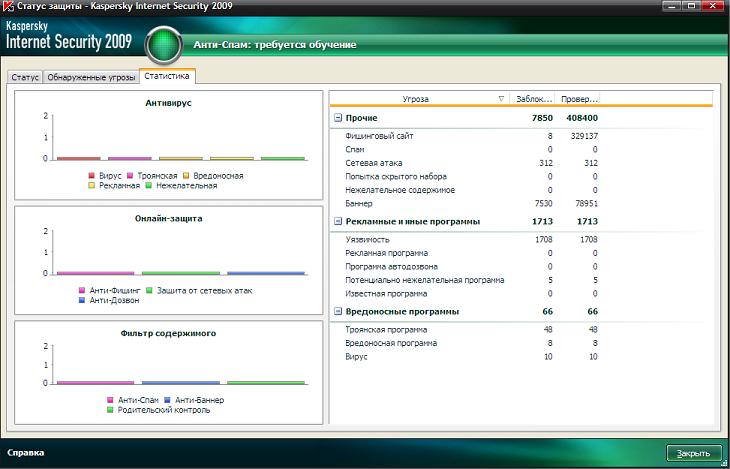The height and width of the screenshot is (469, 730).
Task: Select the Попытка скрытого набора row
Action: pos(521,177)
